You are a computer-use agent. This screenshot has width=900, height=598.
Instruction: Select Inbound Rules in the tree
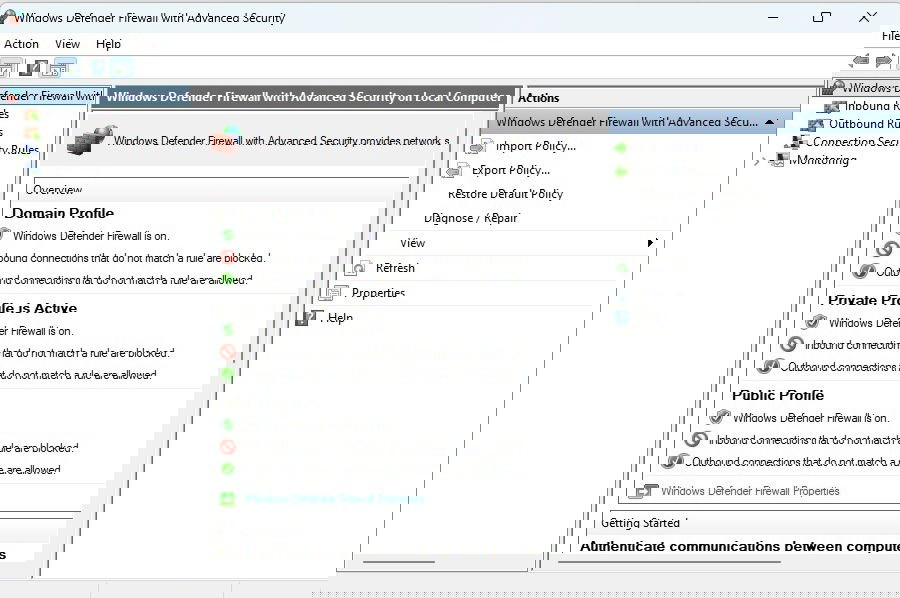coord(872,106)
